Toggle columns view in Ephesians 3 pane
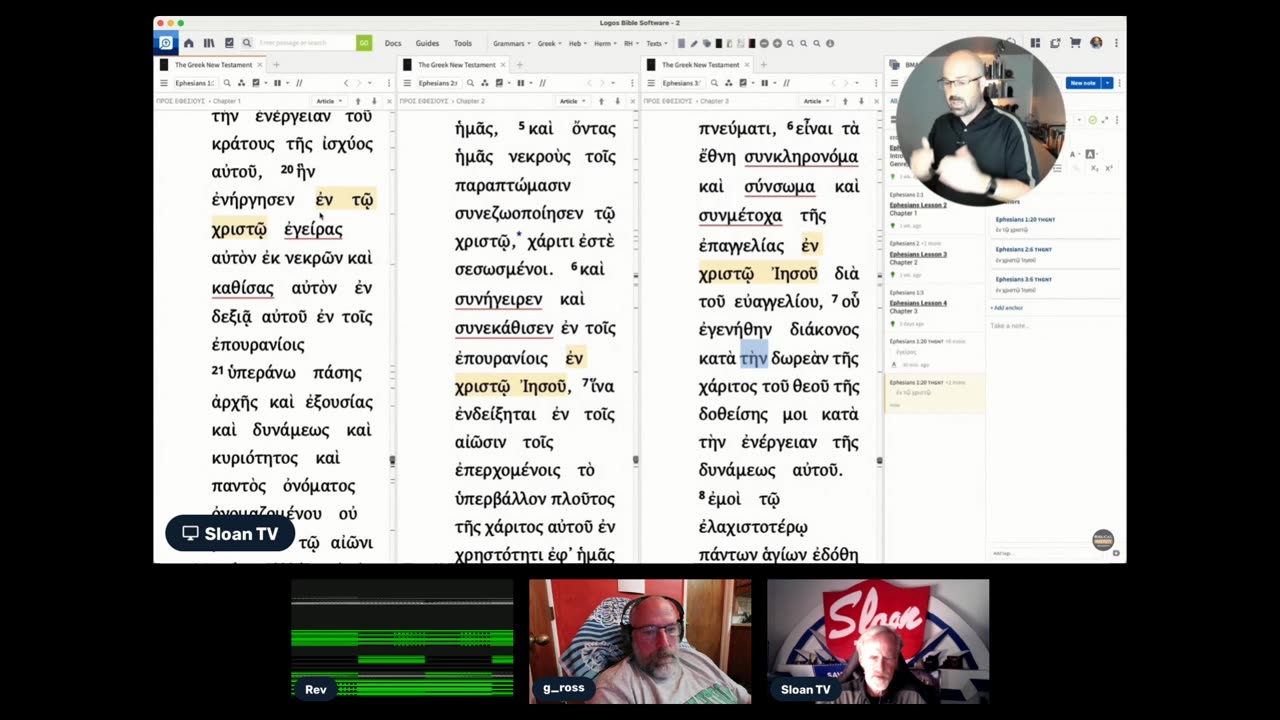The height and width of the screenshot is (720, 1280). (x=765, y=83)
